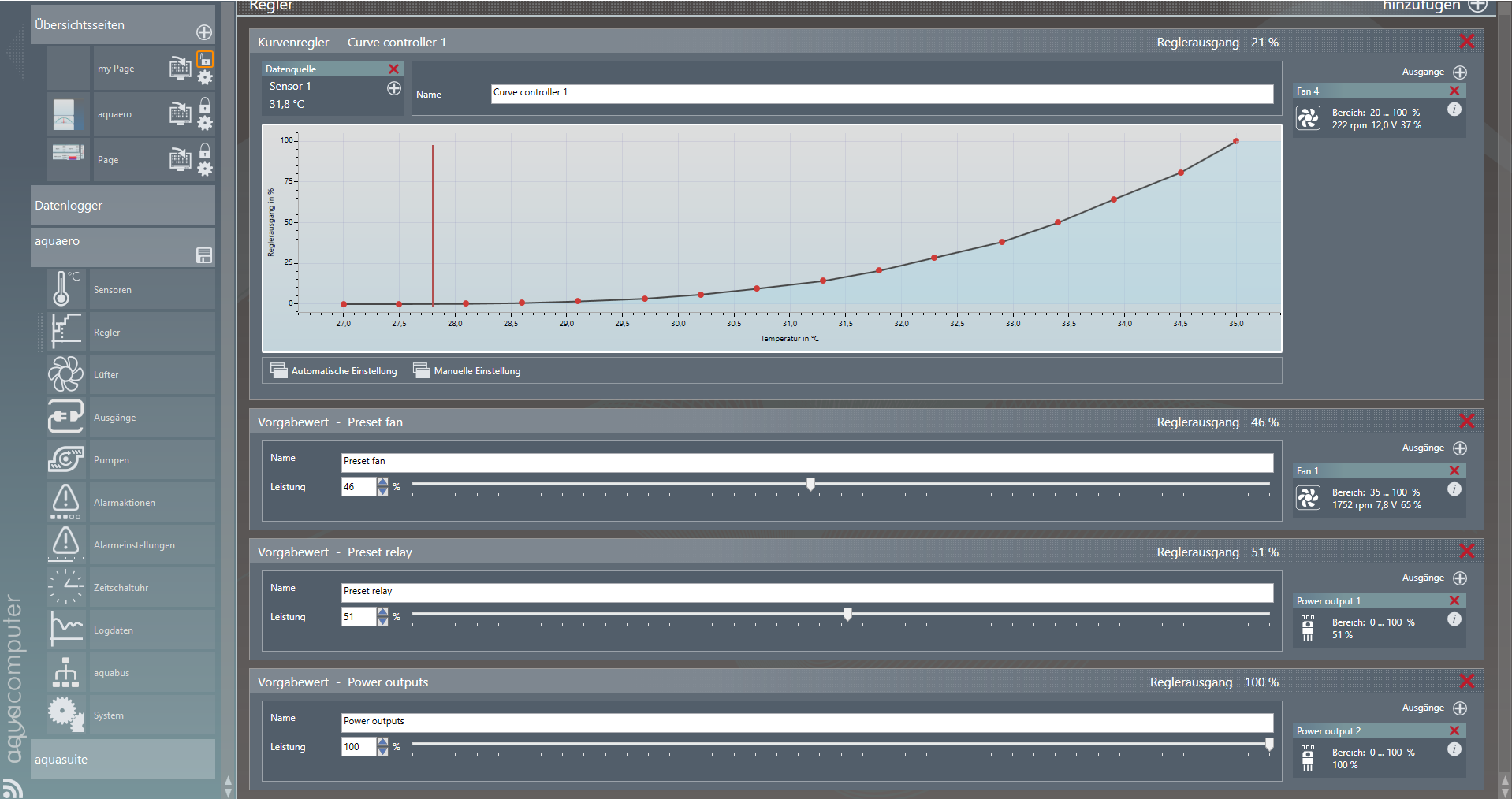Remove Fan 4 output
1512x799 pixels.
pyautogui.click(x=1454, y=91)
